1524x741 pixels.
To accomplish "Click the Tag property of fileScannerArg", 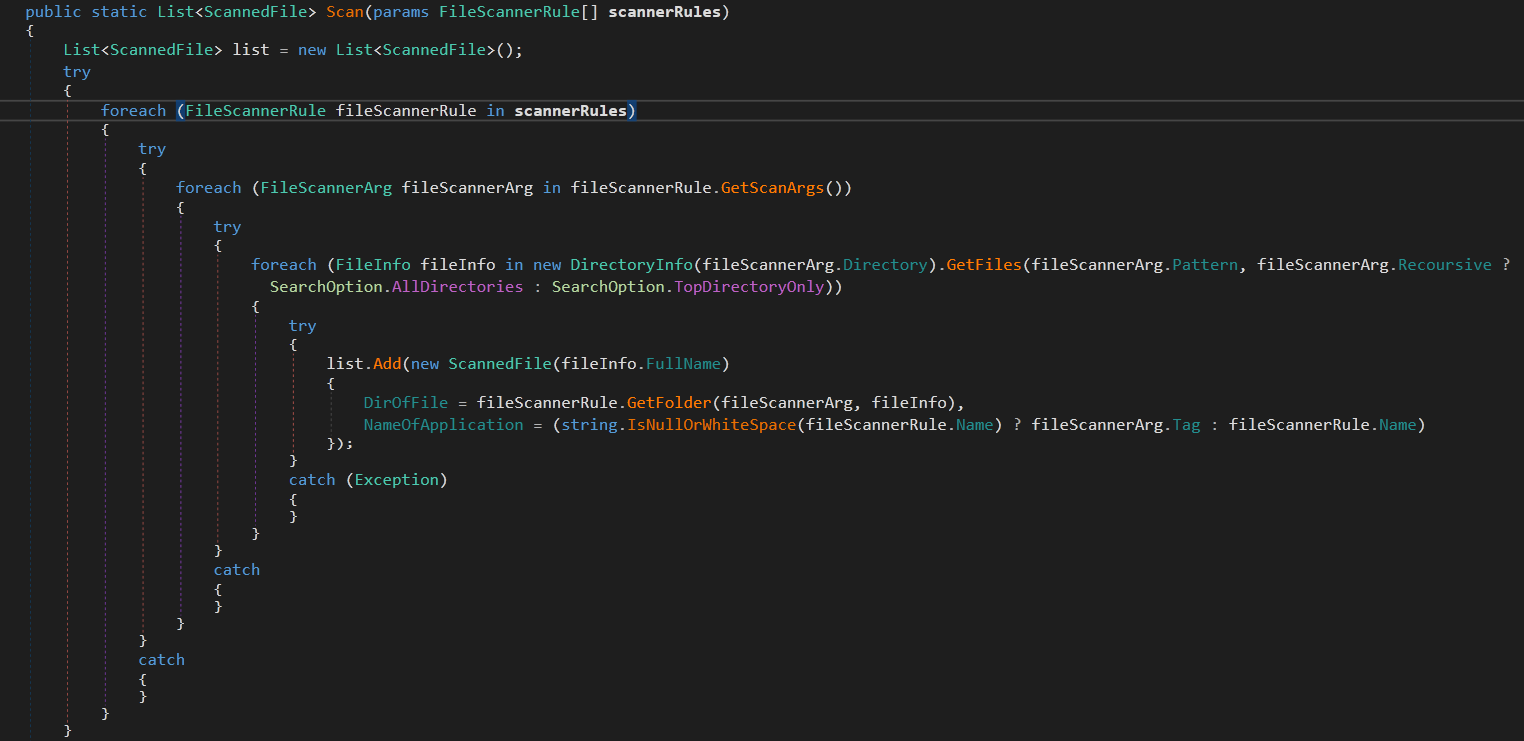I will click(x=1186, y=425).
